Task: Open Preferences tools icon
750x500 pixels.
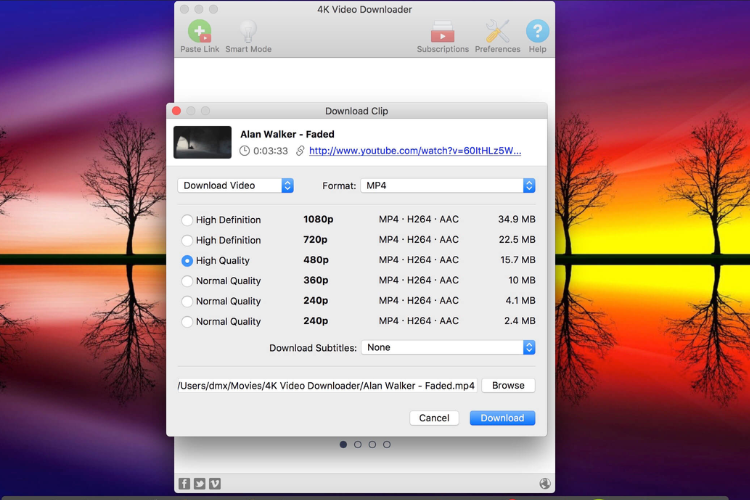Action: pos(497,32)
